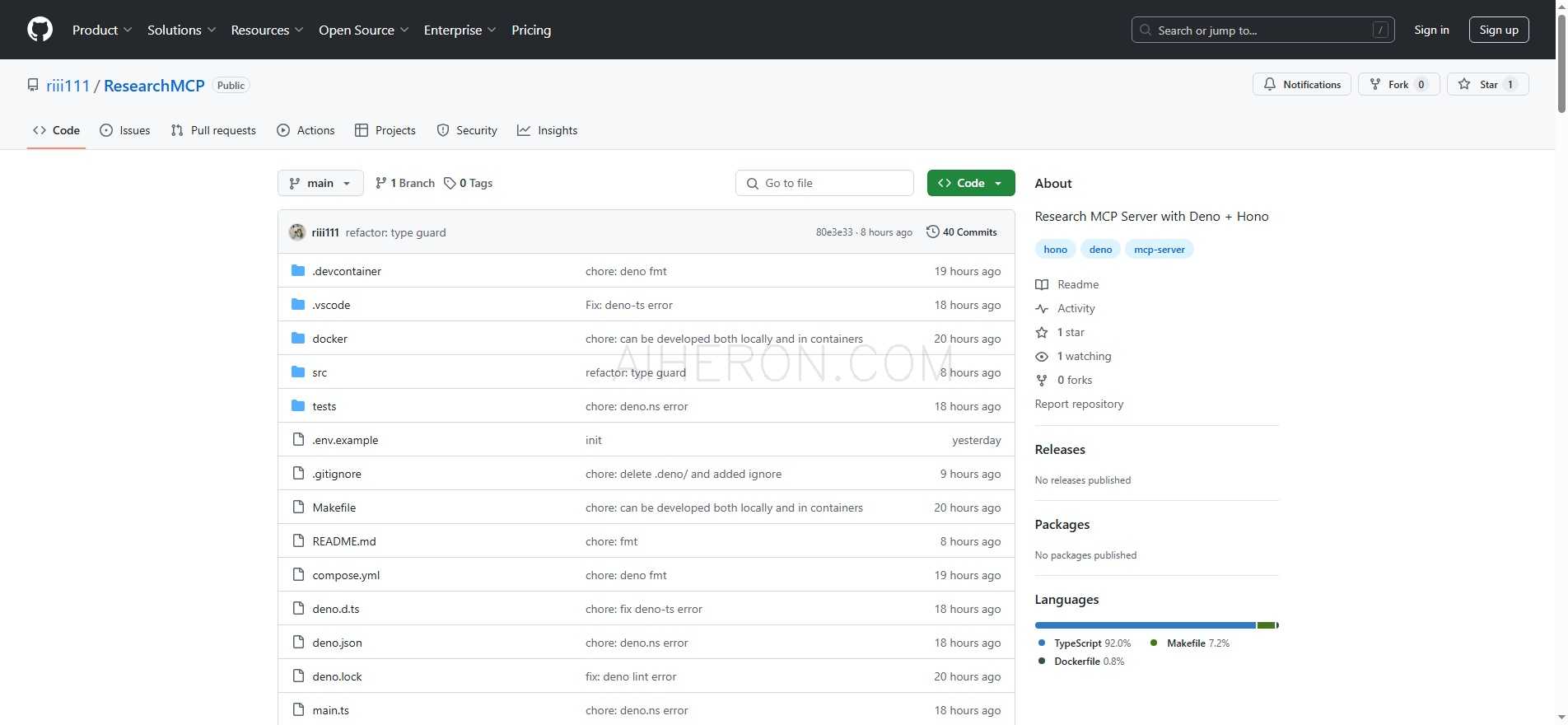Click the star icon beside '1 star'
The image size is (1568, 725).
pyautogui.click(x=1042, y=332)
